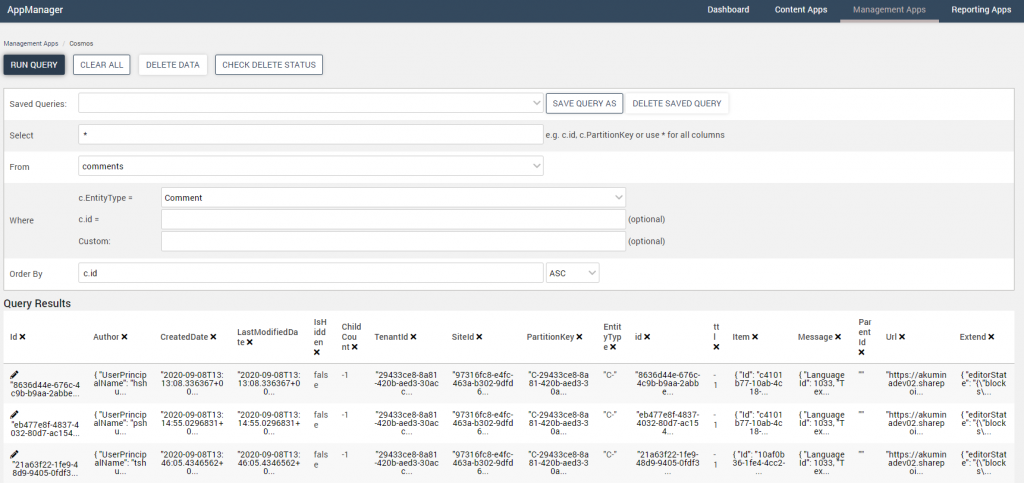
Task: Click the pencil edit icon on first result row
Action: [14, 373]
